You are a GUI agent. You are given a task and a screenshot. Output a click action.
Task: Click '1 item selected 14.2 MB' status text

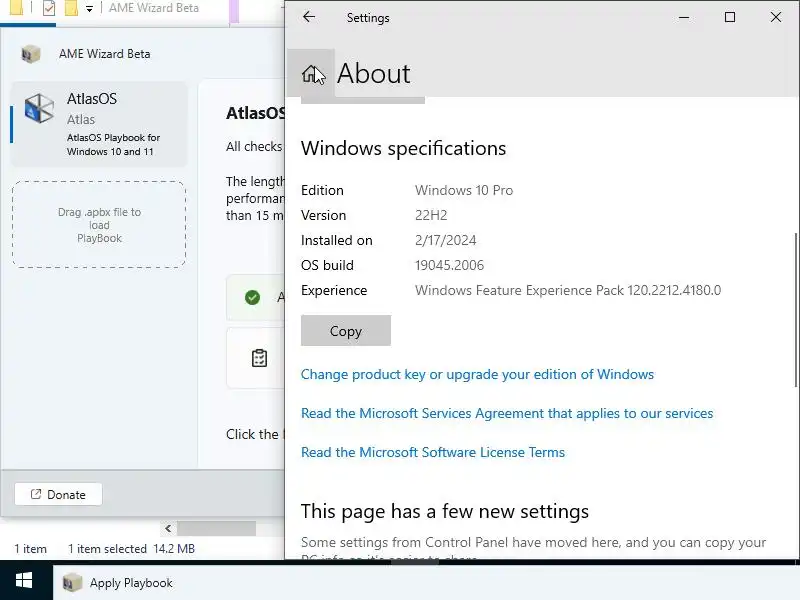131,549
